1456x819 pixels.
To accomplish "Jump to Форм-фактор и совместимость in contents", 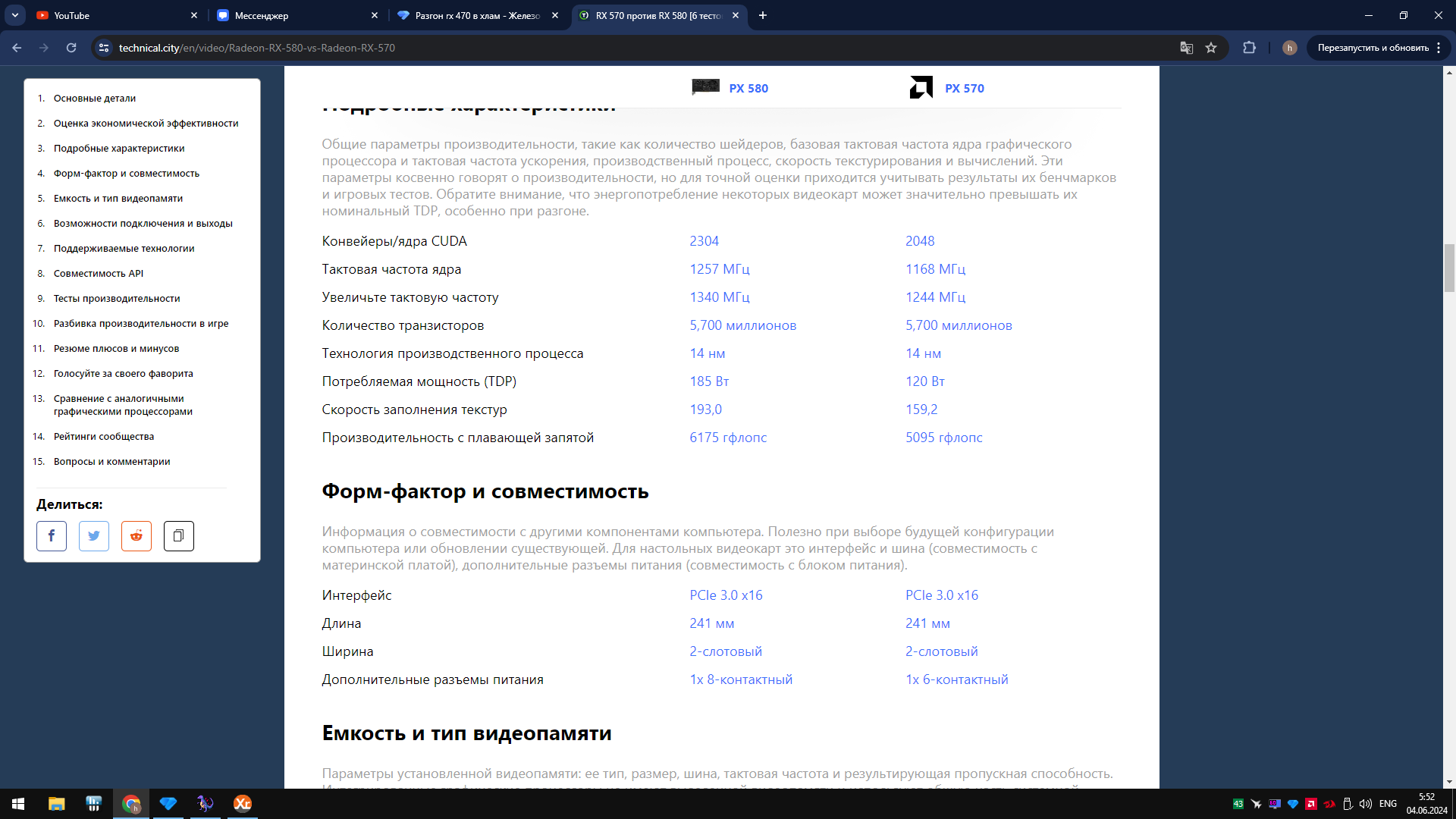I will tap(127, 174).
